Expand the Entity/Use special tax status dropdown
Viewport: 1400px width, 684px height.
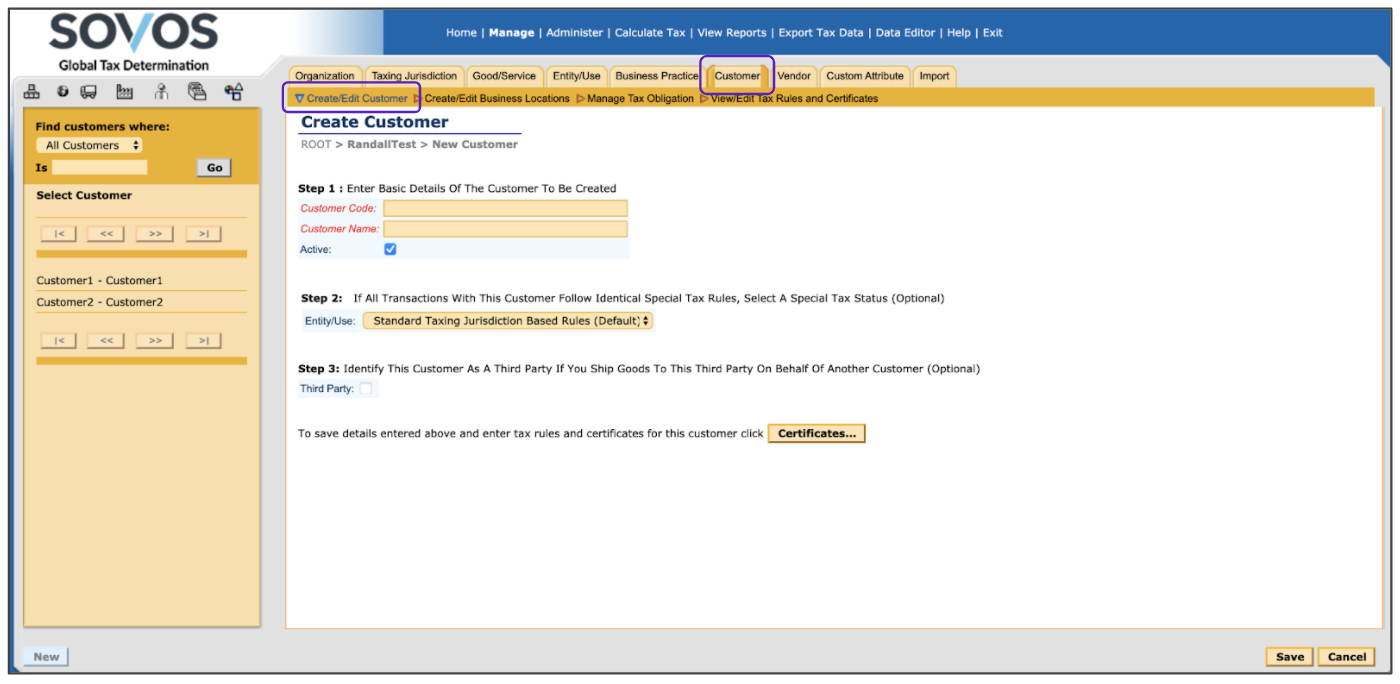point(507,321)
